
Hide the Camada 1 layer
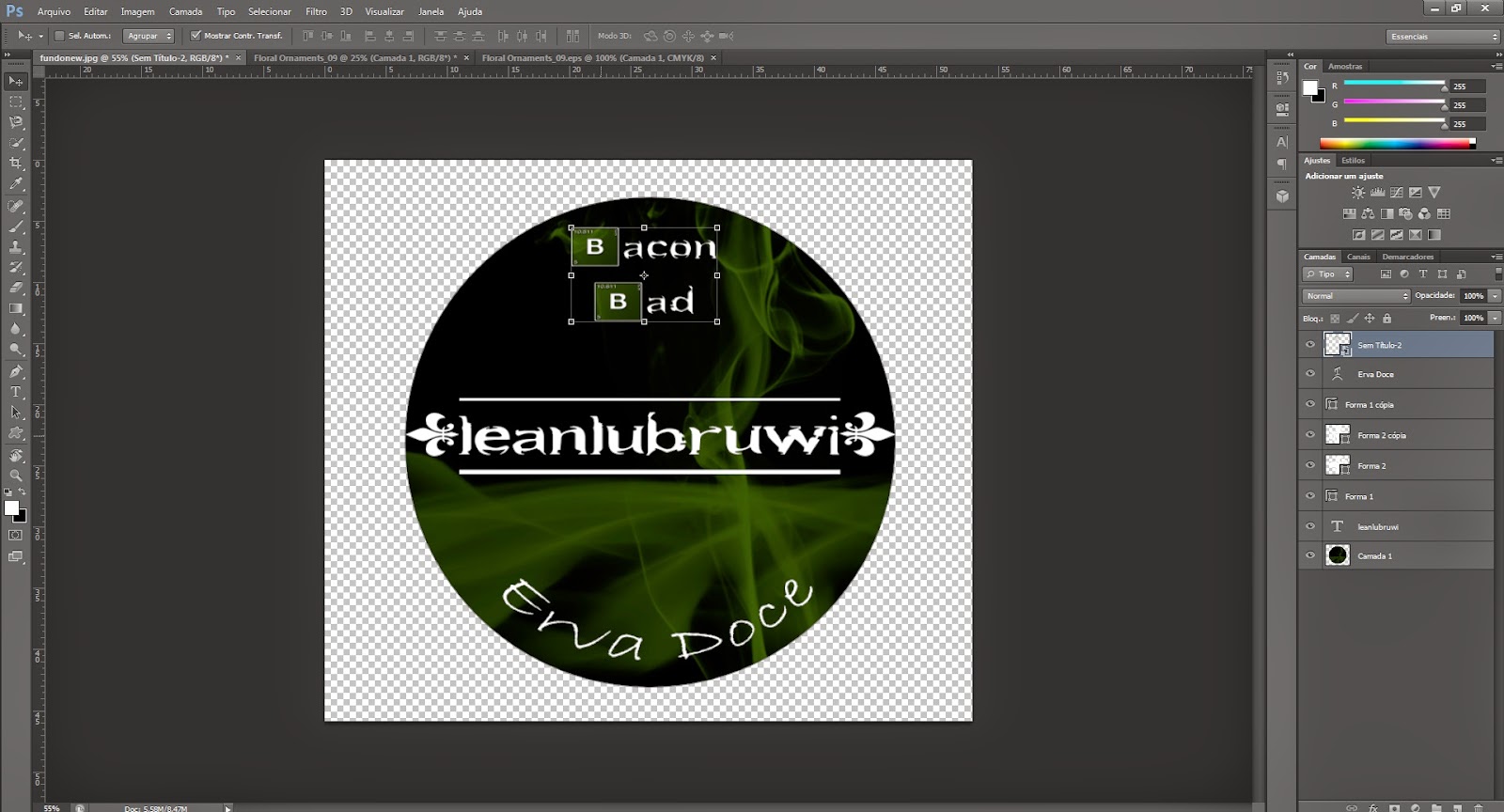[x=1310, y=555]
